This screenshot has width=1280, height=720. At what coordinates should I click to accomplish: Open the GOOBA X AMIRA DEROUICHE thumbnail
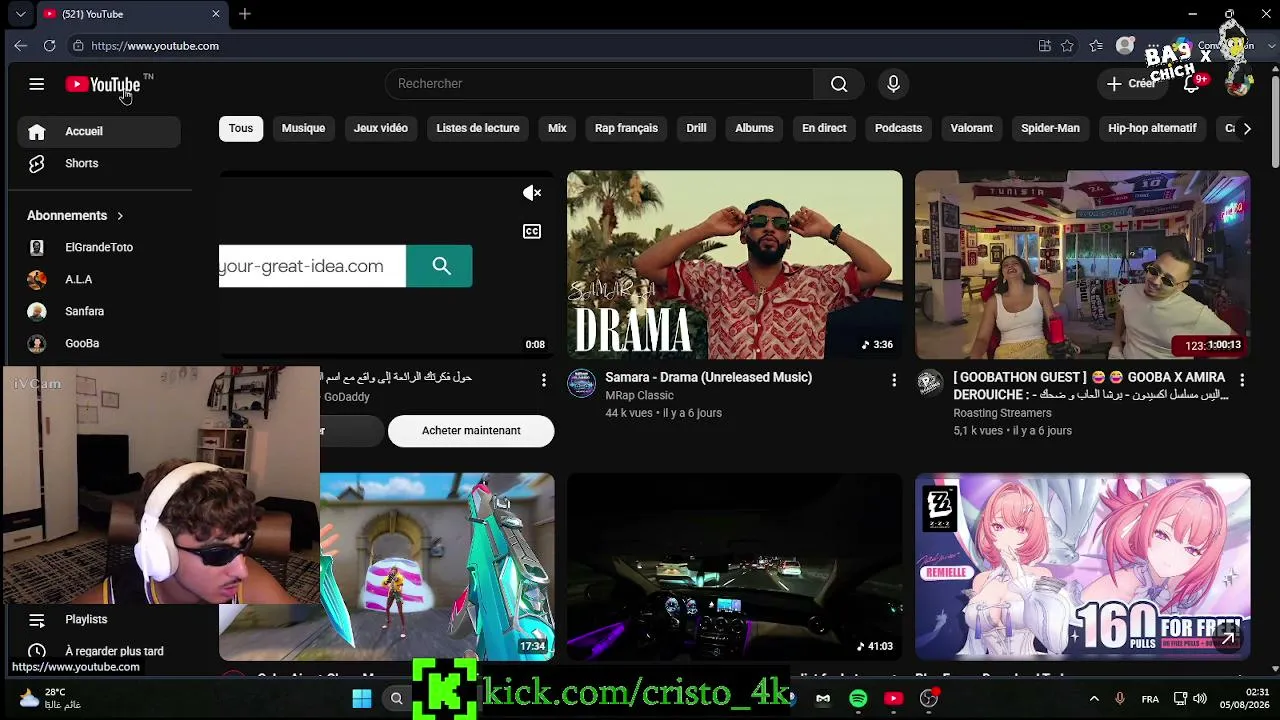(x=1083, y=265)
